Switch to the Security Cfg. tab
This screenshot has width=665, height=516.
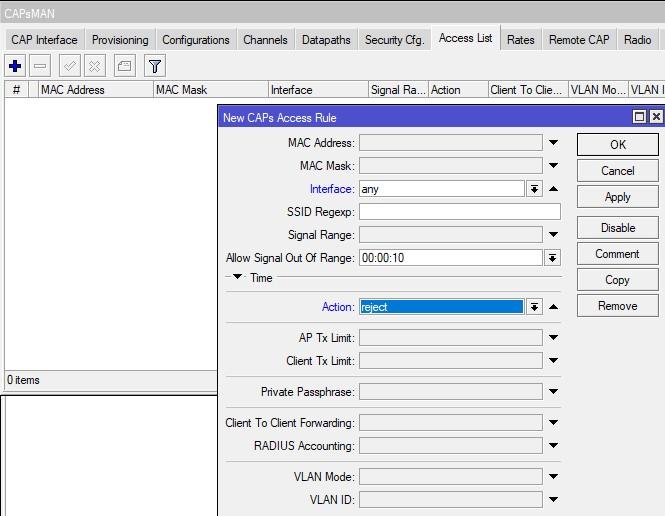click(x=395, y=40)
